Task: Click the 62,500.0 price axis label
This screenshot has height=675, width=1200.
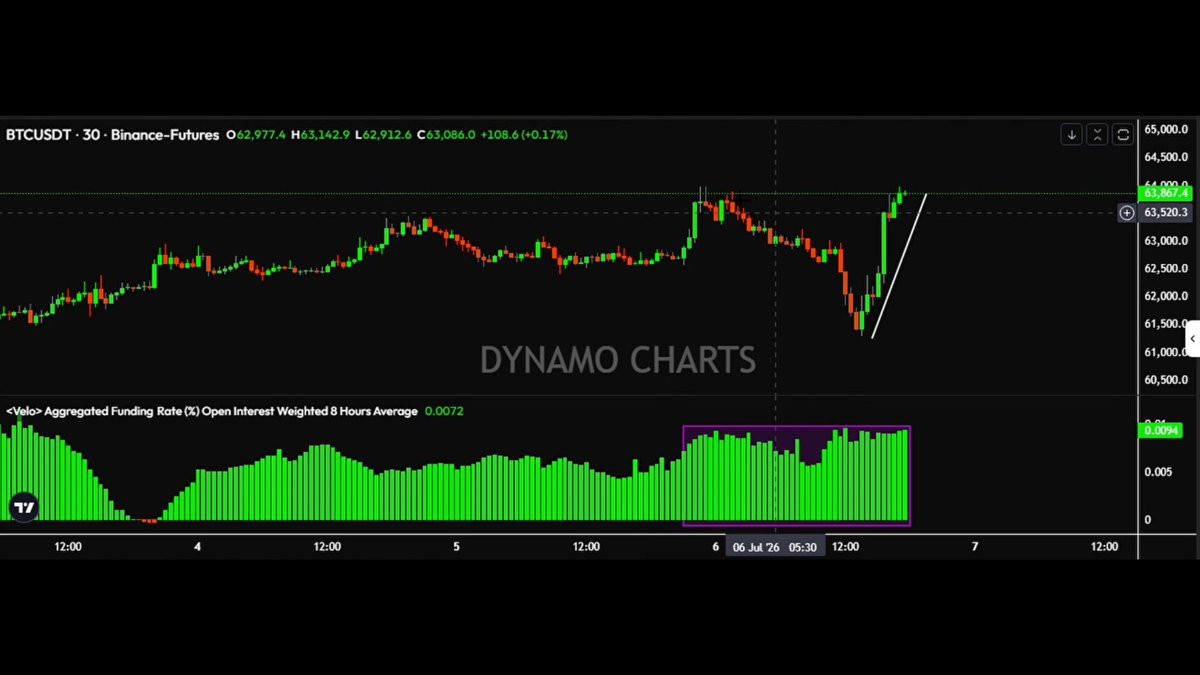Action: coord(1165,268)
